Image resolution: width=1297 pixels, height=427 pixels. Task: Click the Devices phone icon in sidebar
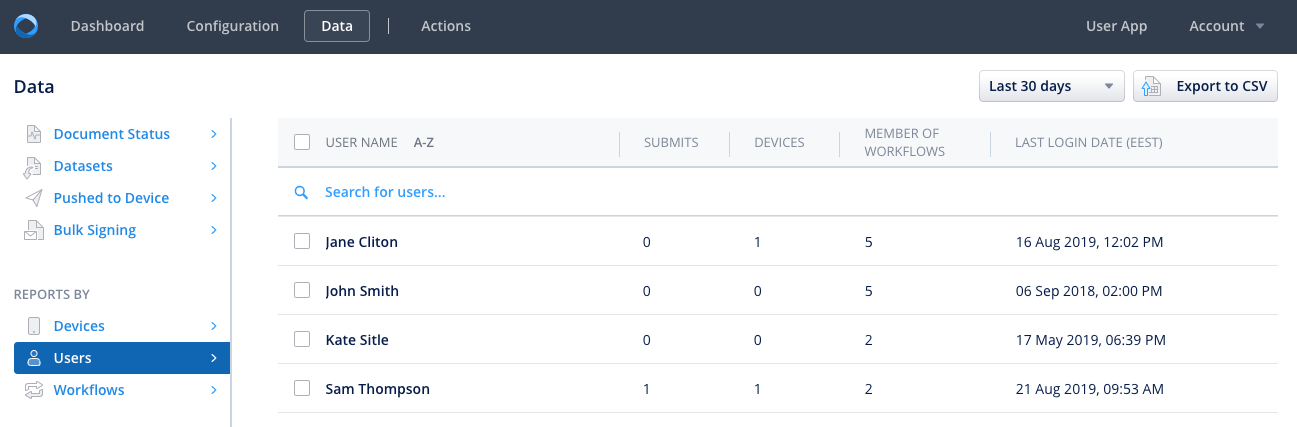[34, 326]
